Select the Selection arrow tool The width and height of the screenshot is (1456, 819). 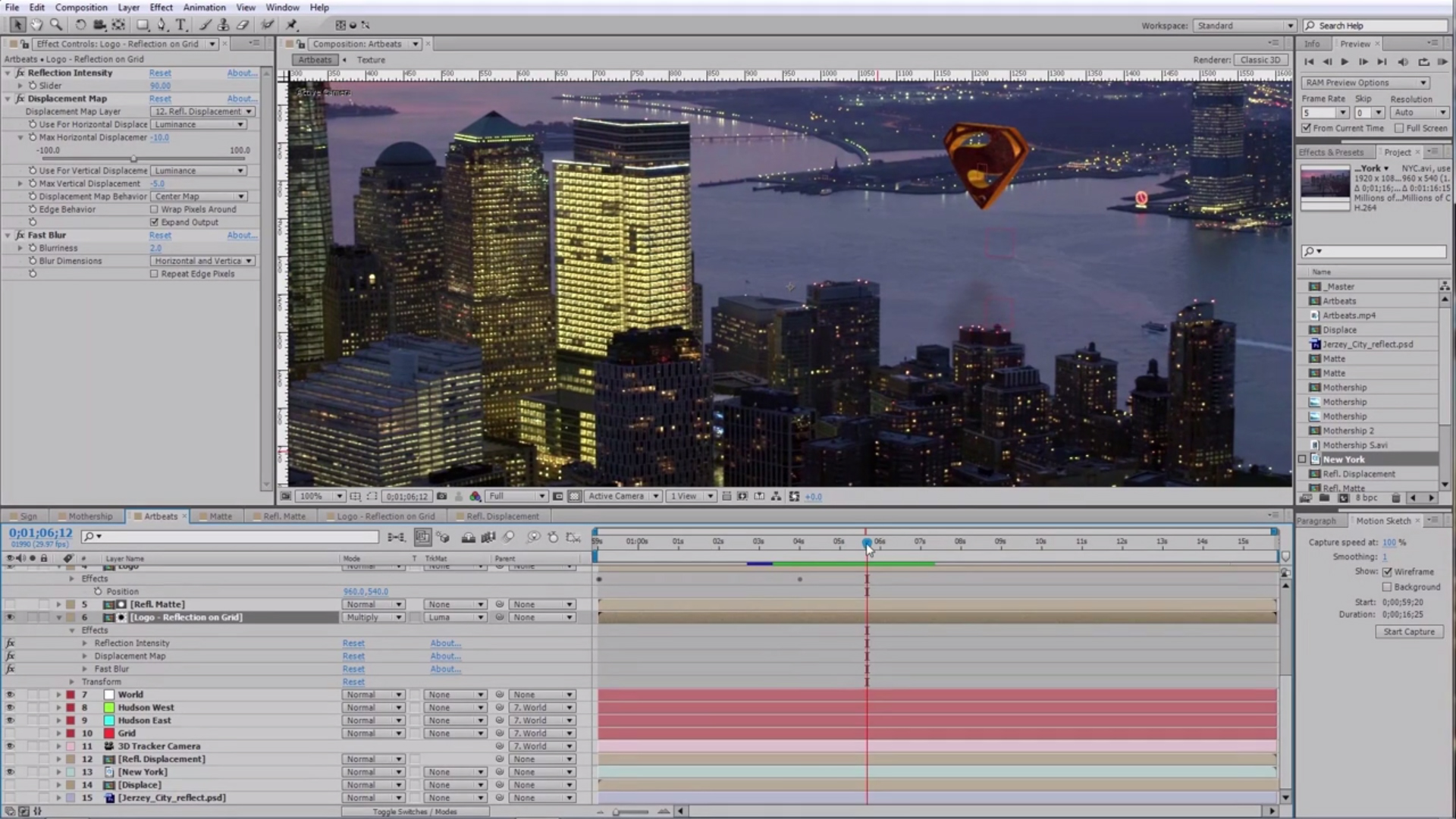coord(17,25)
